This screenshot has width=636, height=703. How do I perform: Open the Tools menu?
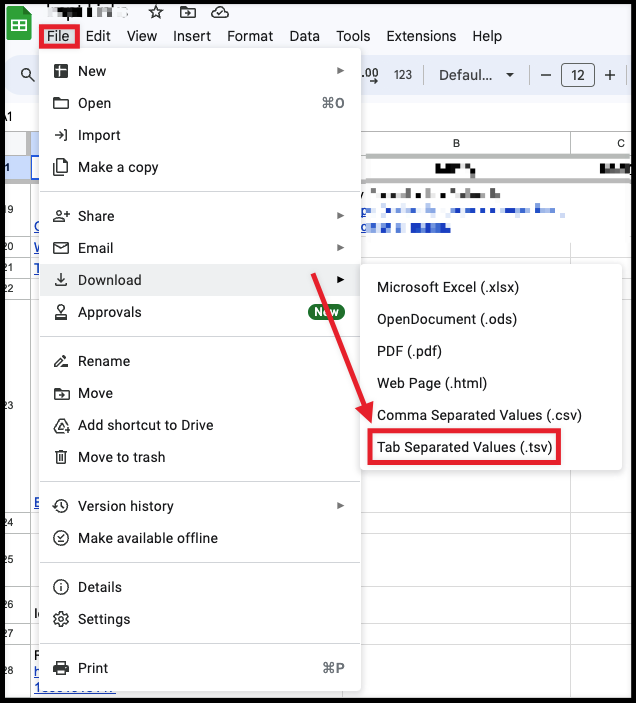353,36
